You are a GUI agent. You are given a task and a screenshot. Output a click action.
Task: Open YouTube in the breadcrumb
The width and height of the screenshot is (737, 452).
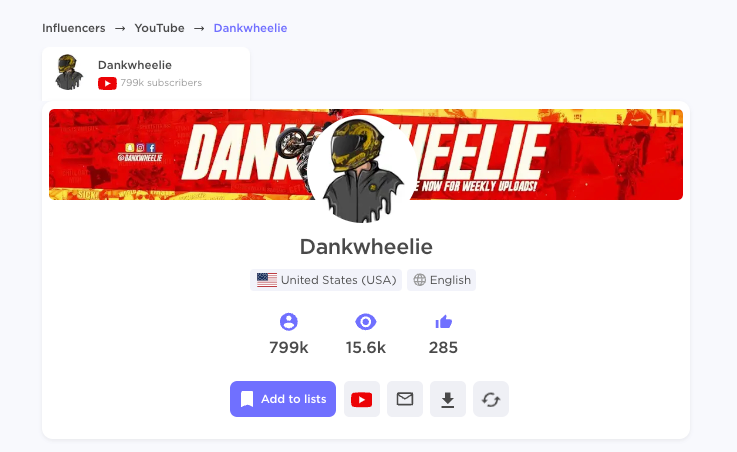(159, 28)
